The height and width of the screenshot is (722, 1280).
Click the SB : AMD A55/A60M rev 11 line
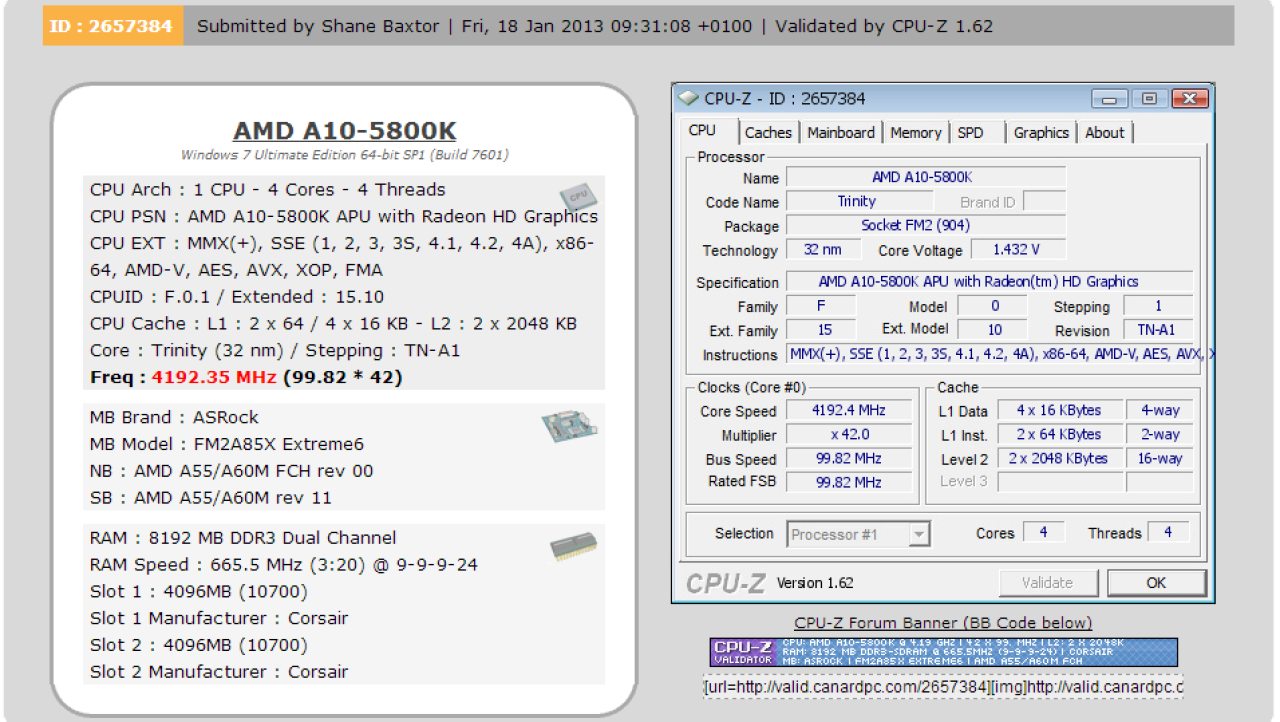pyautogui.click(x=210, y=498)
